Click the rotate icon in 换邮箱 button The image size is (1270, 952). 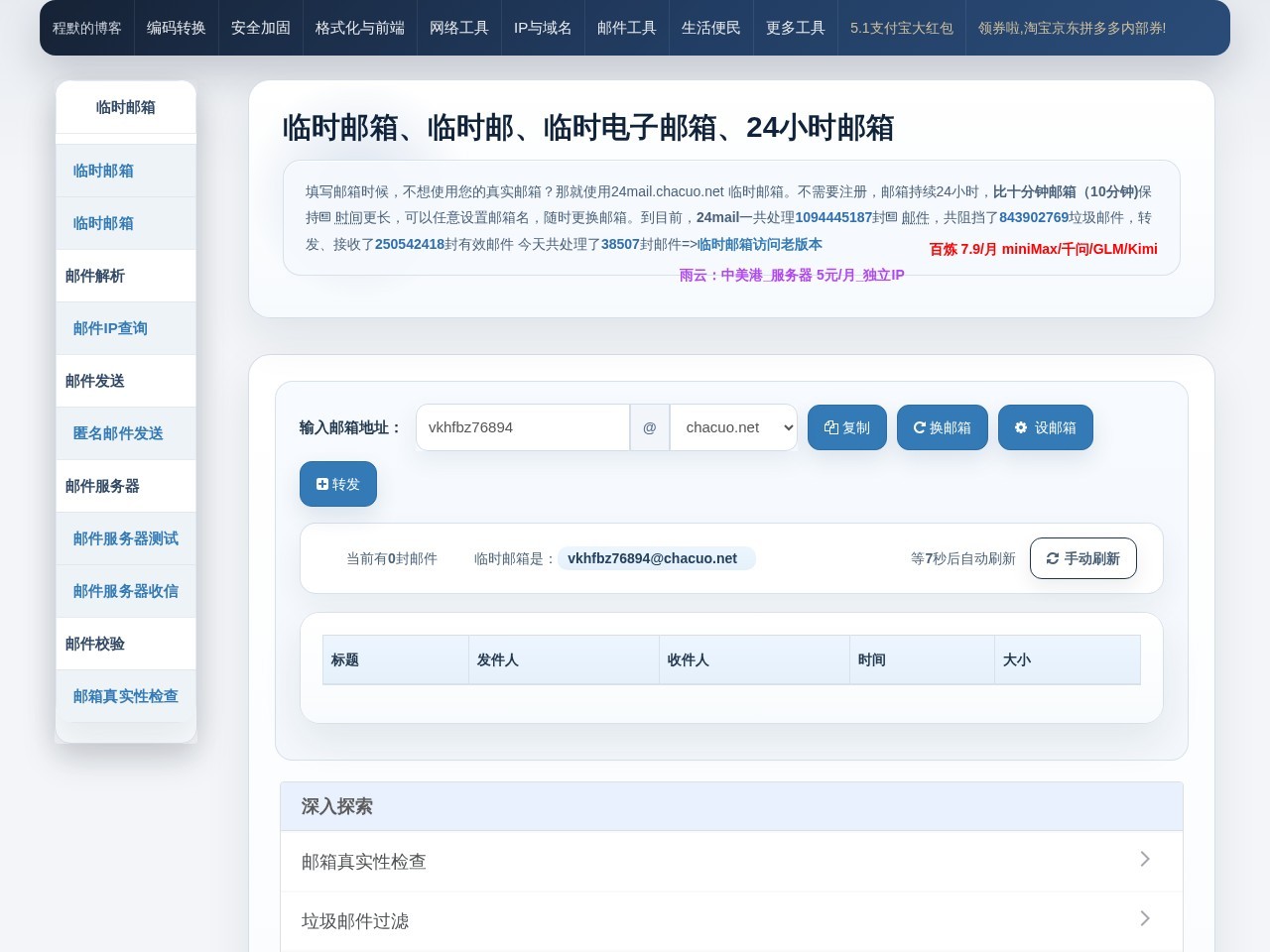click(x=920, y=427)
